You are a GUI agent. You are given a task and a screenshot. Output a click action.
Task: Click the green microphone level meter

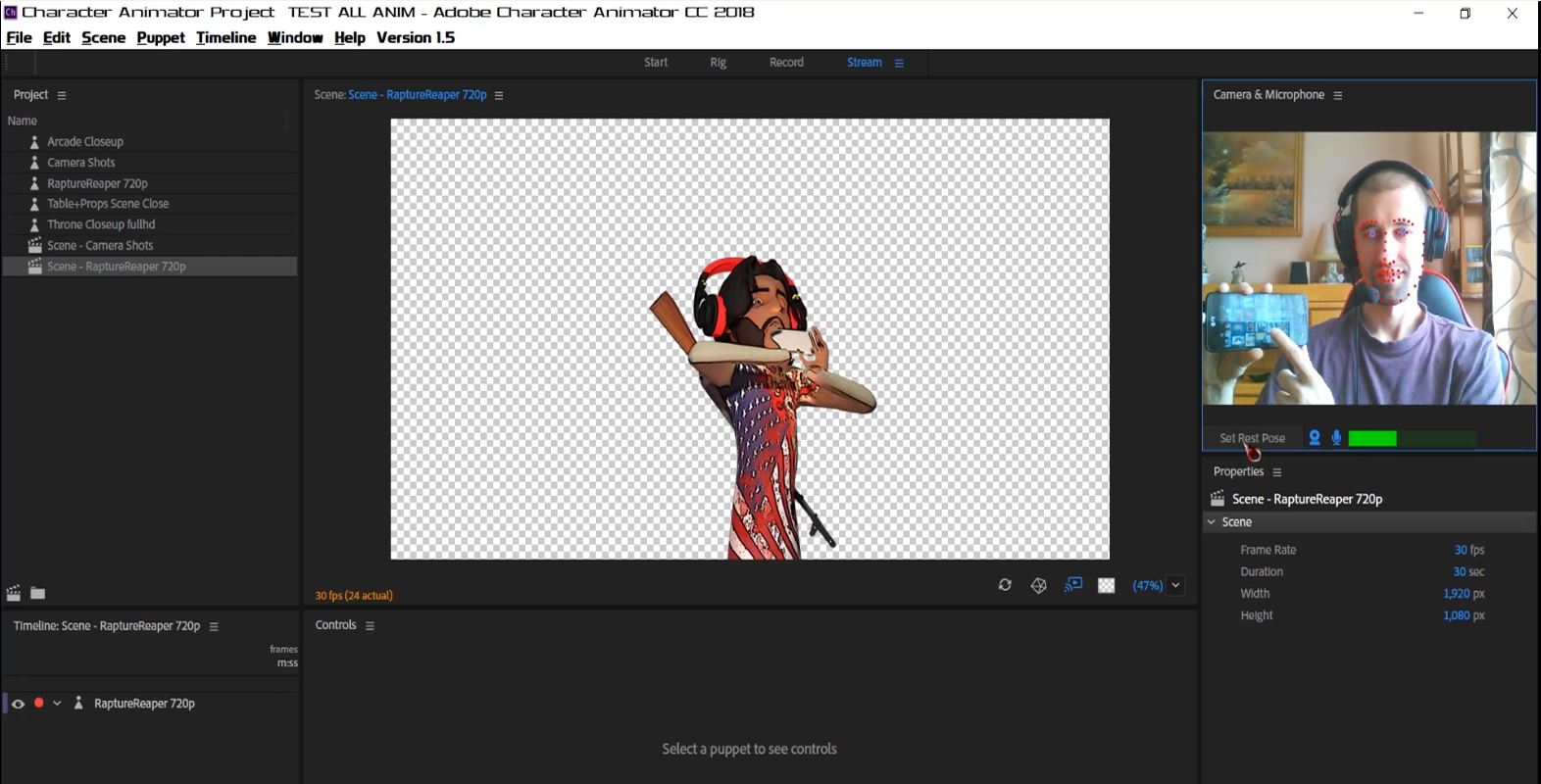pyautogui.click(x=1413, y=438)
